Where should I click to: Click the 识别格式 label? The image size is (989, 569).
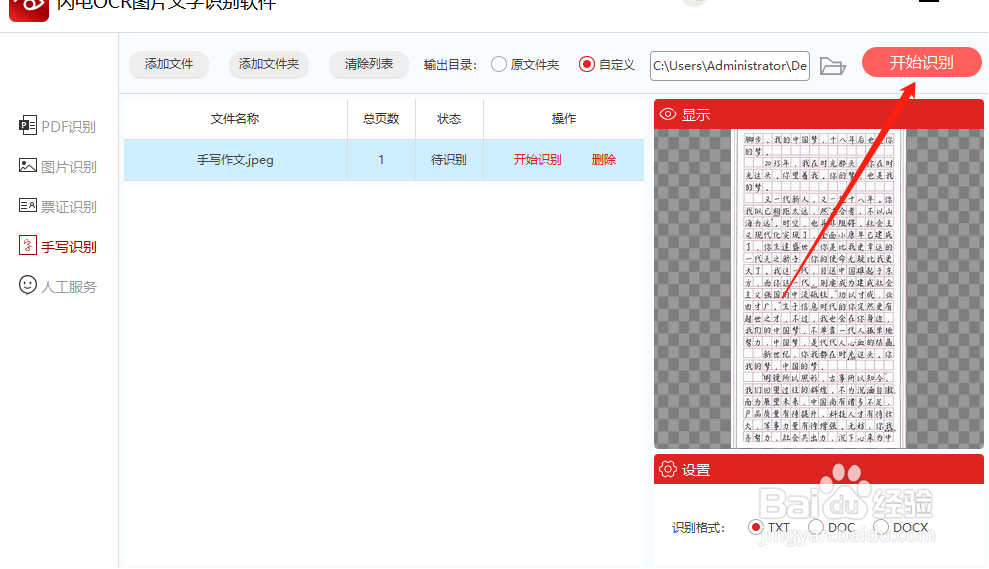tap(698, 528)
